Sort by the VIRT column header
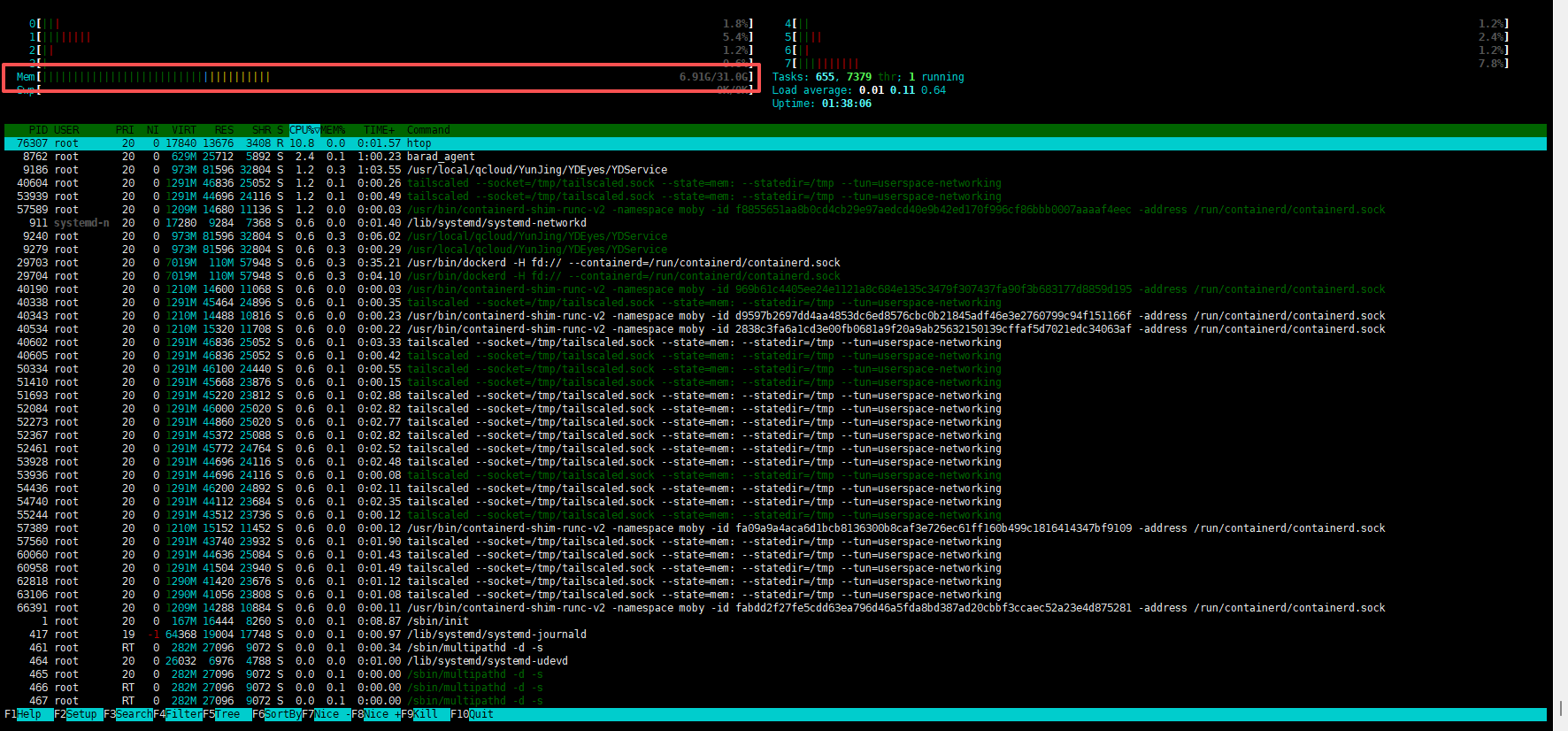1568x731 pixels. (x=184, y=130)
